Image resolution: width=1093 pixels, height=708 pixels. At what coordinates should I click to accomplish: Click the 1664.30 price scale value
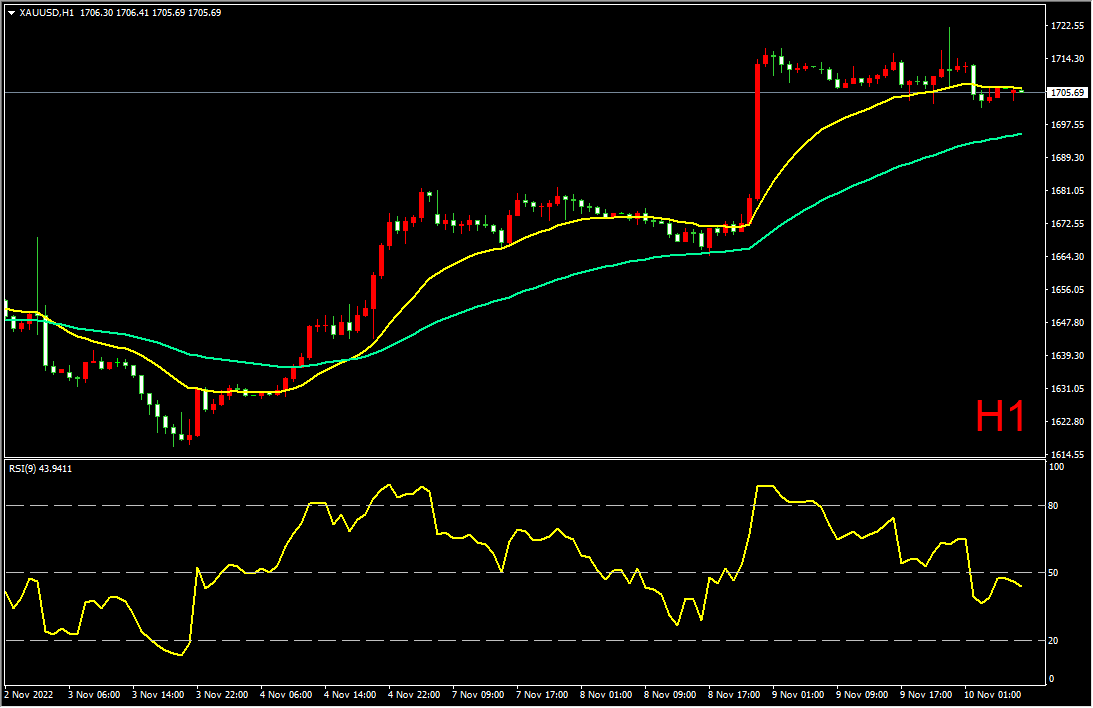point(1067,256)
